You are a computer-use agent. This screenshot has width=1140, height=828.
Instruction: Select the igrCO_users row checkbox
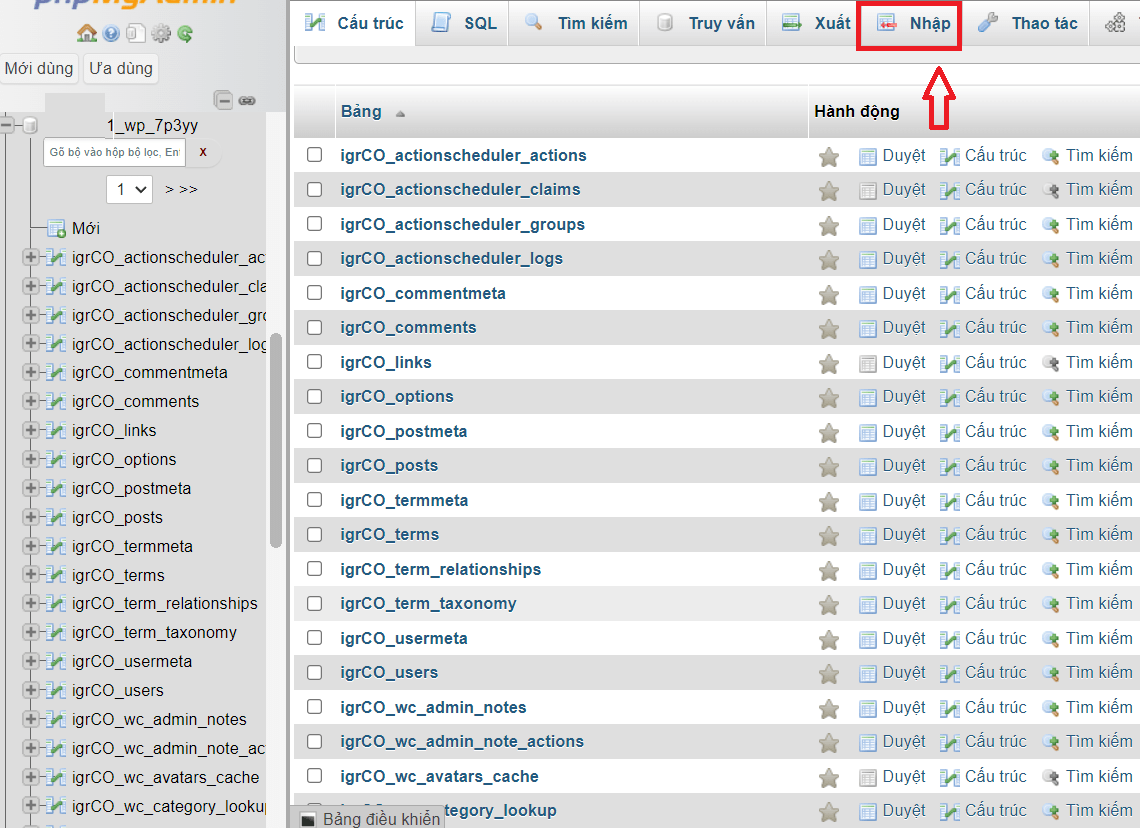[315, 672]
